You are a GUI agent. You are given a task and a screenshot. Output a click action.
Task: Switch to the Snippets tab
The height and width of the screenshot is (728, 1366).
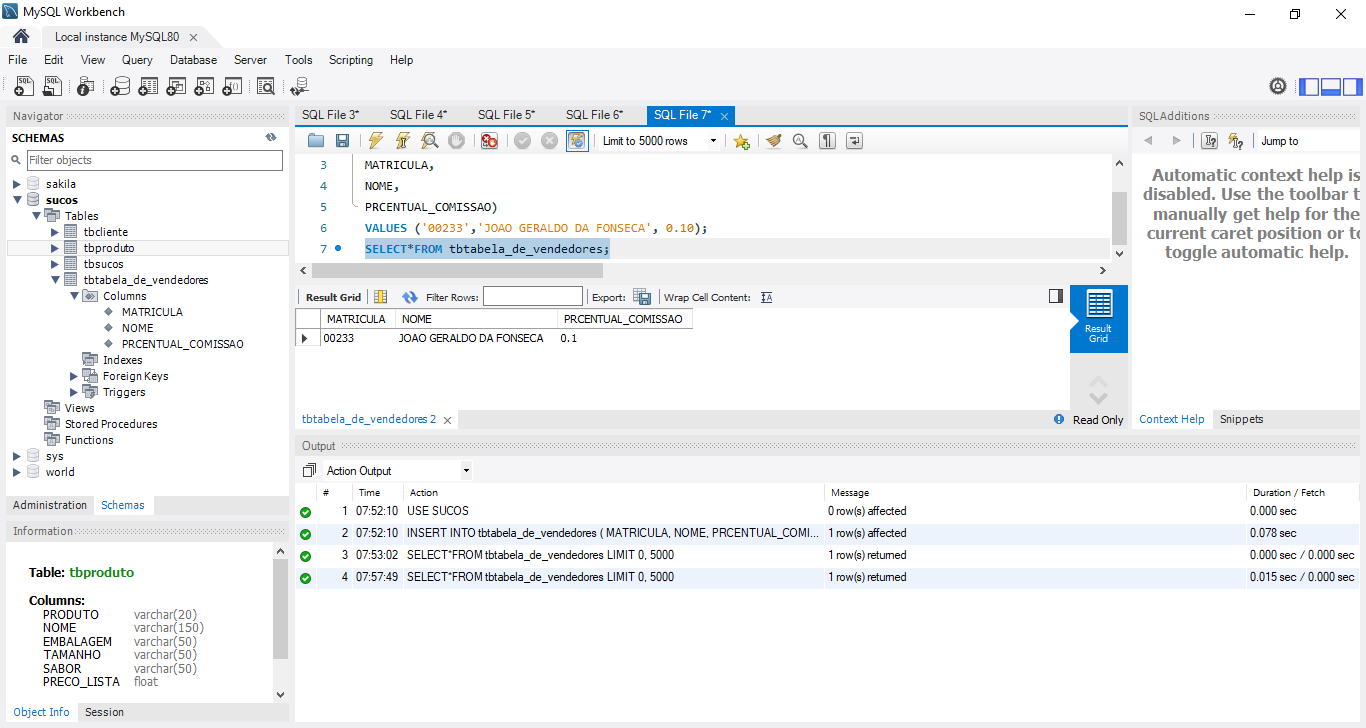coord(1241,419)
